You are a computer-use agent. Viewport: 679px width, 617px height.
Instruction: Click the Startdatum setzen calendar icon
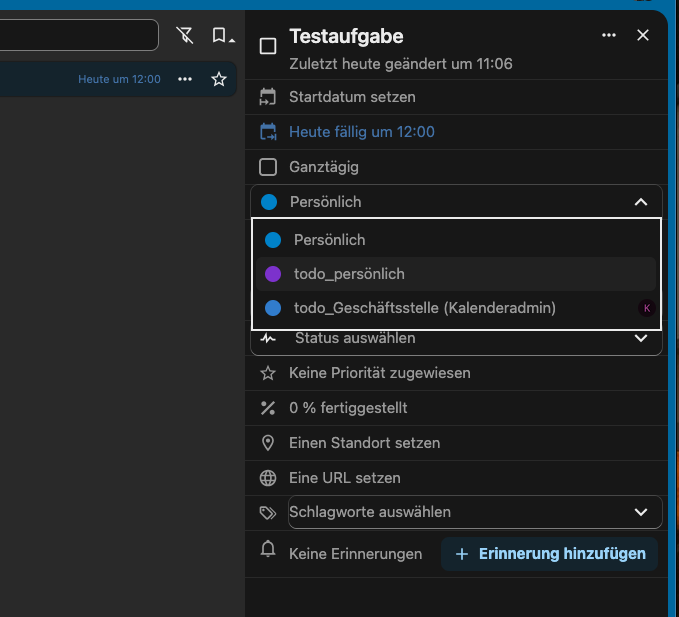tap(267, 97)
